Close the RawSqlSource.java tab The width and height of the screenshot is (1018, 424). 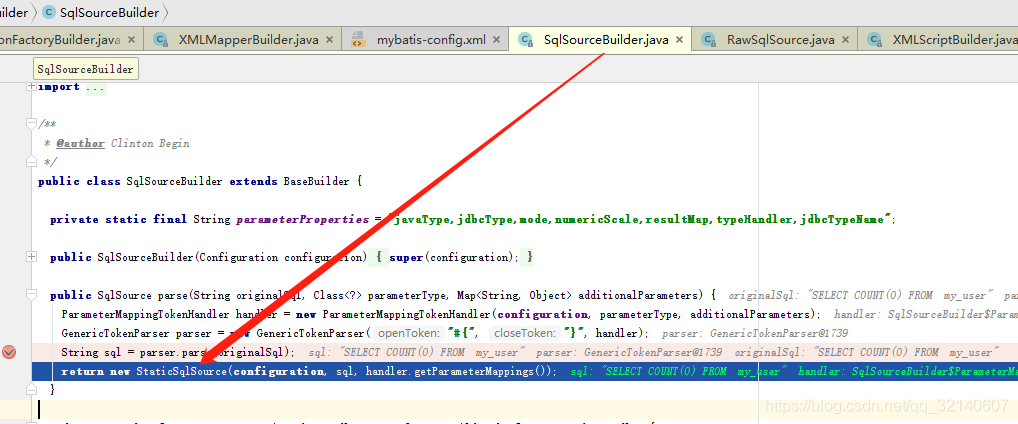(x=846, y=40)
